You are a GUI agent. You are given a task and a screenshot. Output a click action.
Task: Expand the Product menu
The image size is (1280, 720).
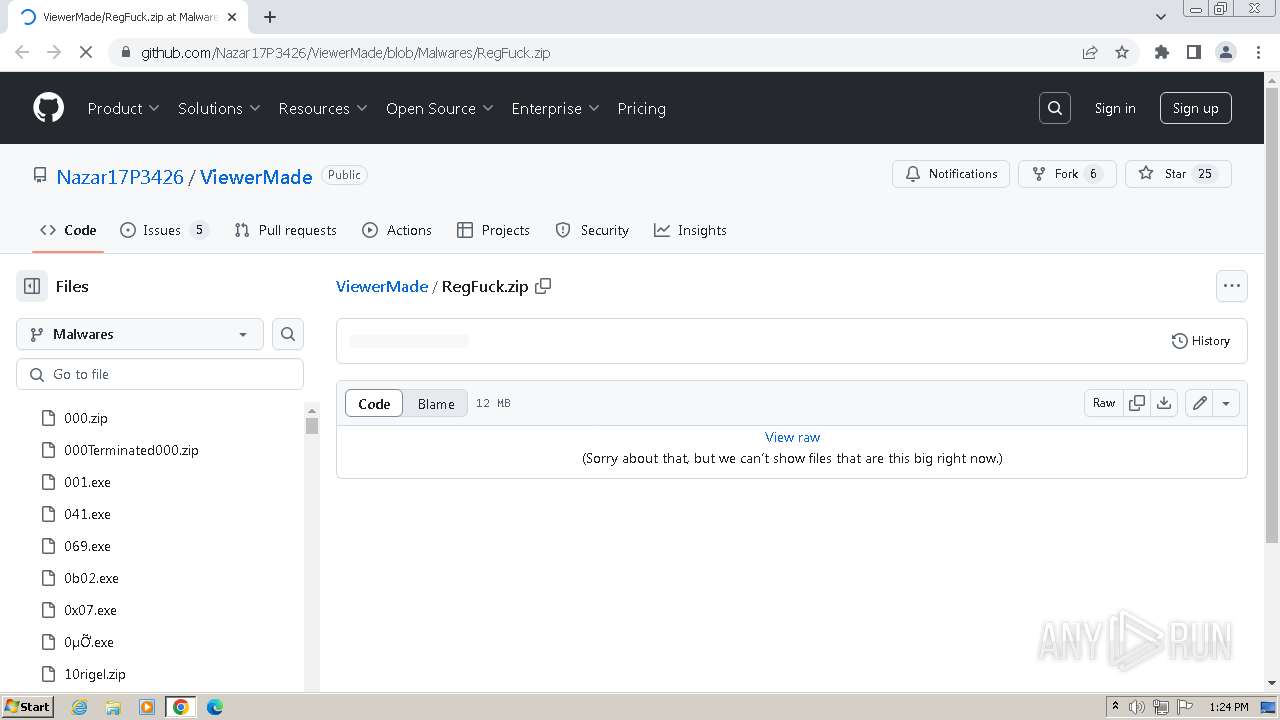tap(123, 108)
